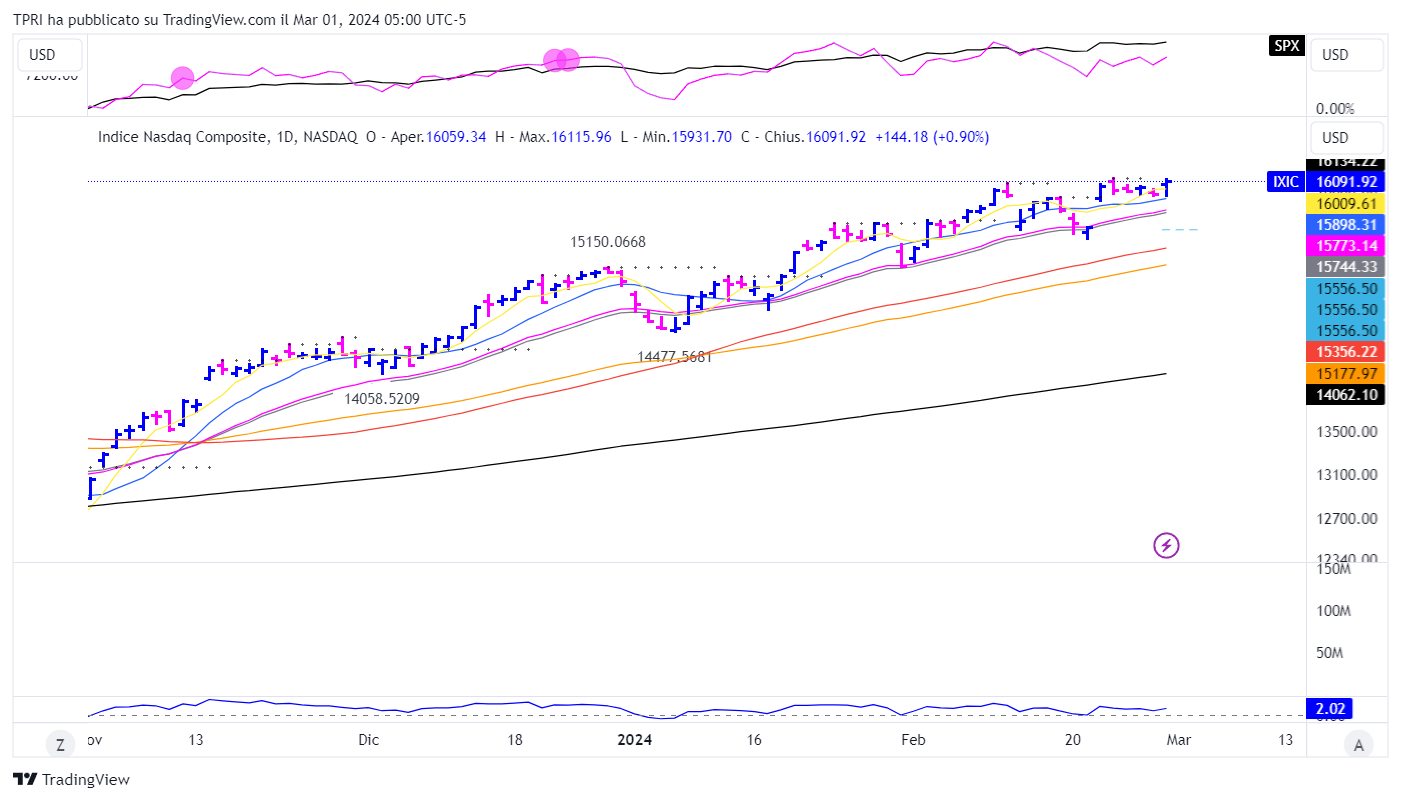The image size is (1401, 801).
Task: Click the Indice Nasdaq Composite title
Action: pos(182,137)
